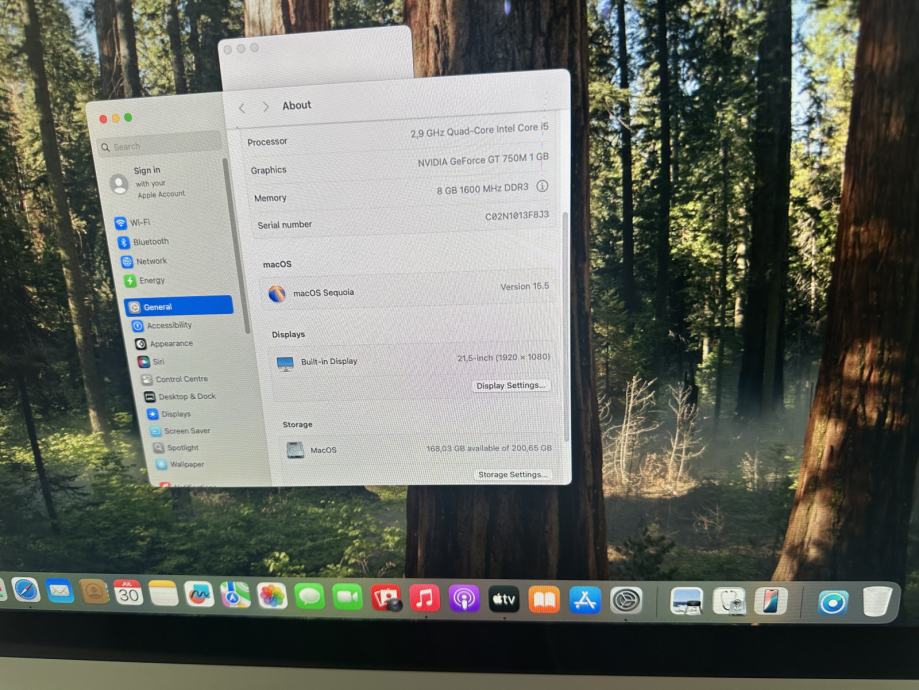Open the Books app in the Dock
The image size is (919, 690).
click(544, 600)
